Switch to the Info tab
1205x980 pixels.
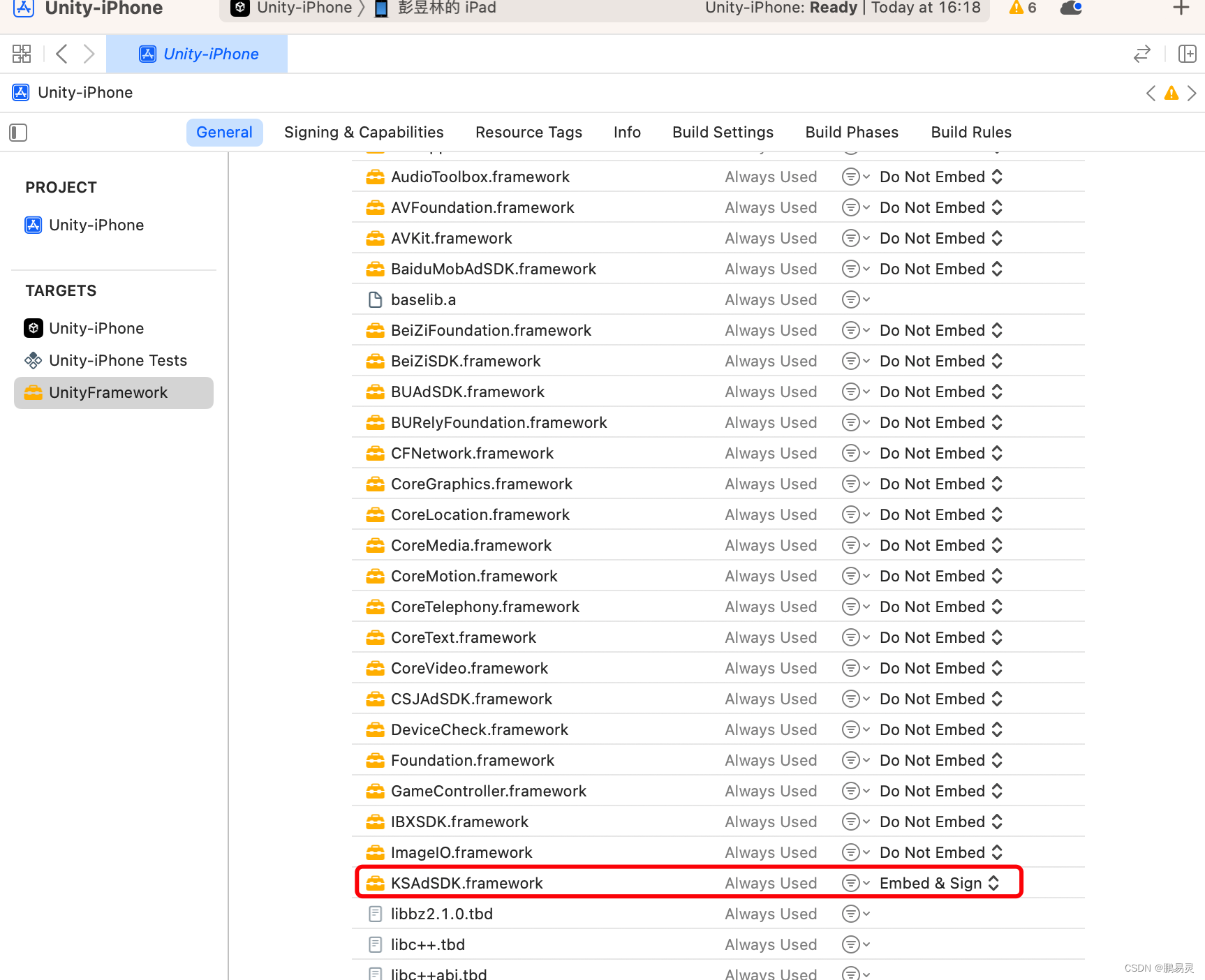627,132
